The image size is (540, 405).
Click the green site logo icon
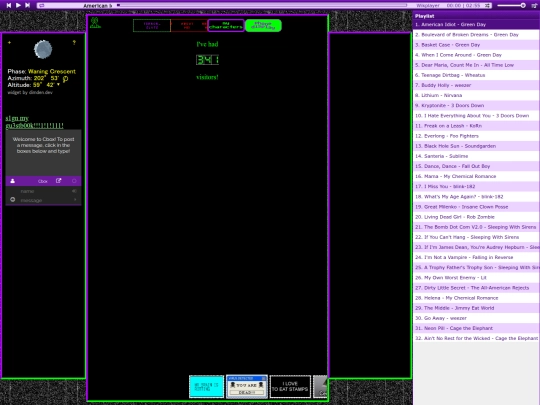tap(95, 23)
